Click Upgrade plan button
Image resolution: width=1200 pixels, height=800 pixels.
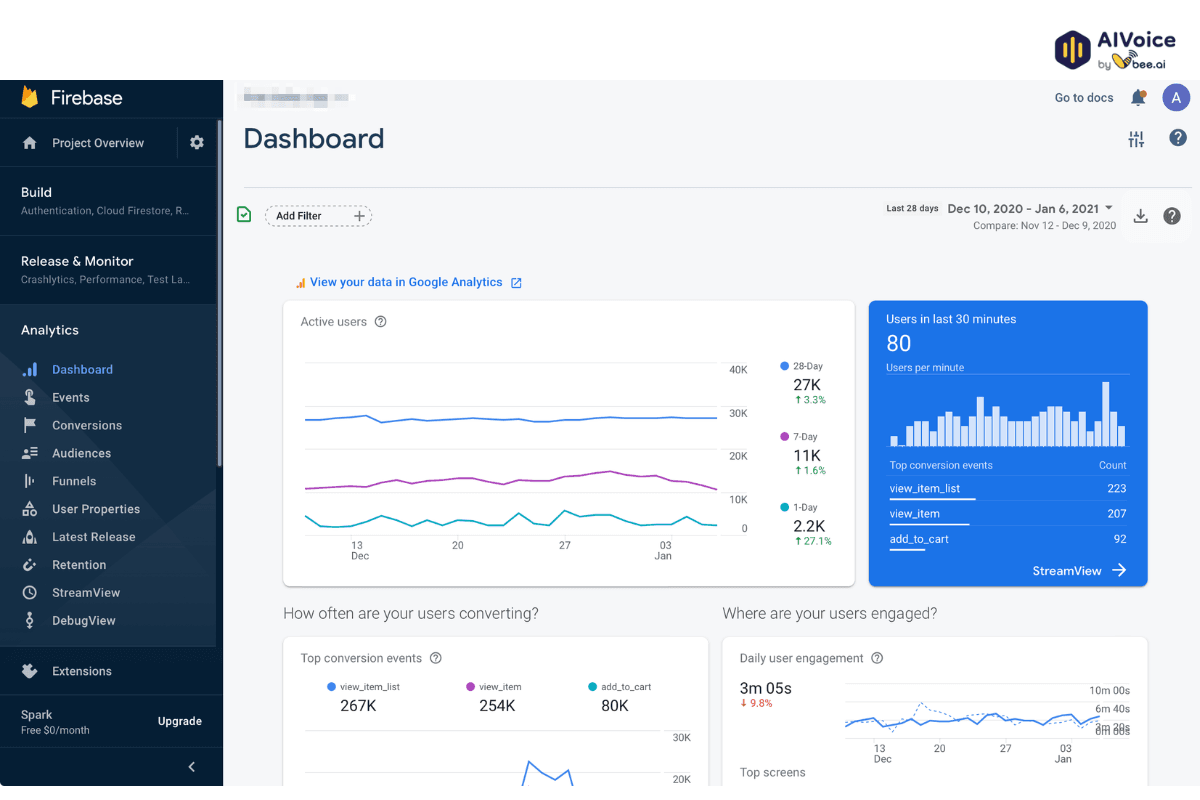click(180, 721)
